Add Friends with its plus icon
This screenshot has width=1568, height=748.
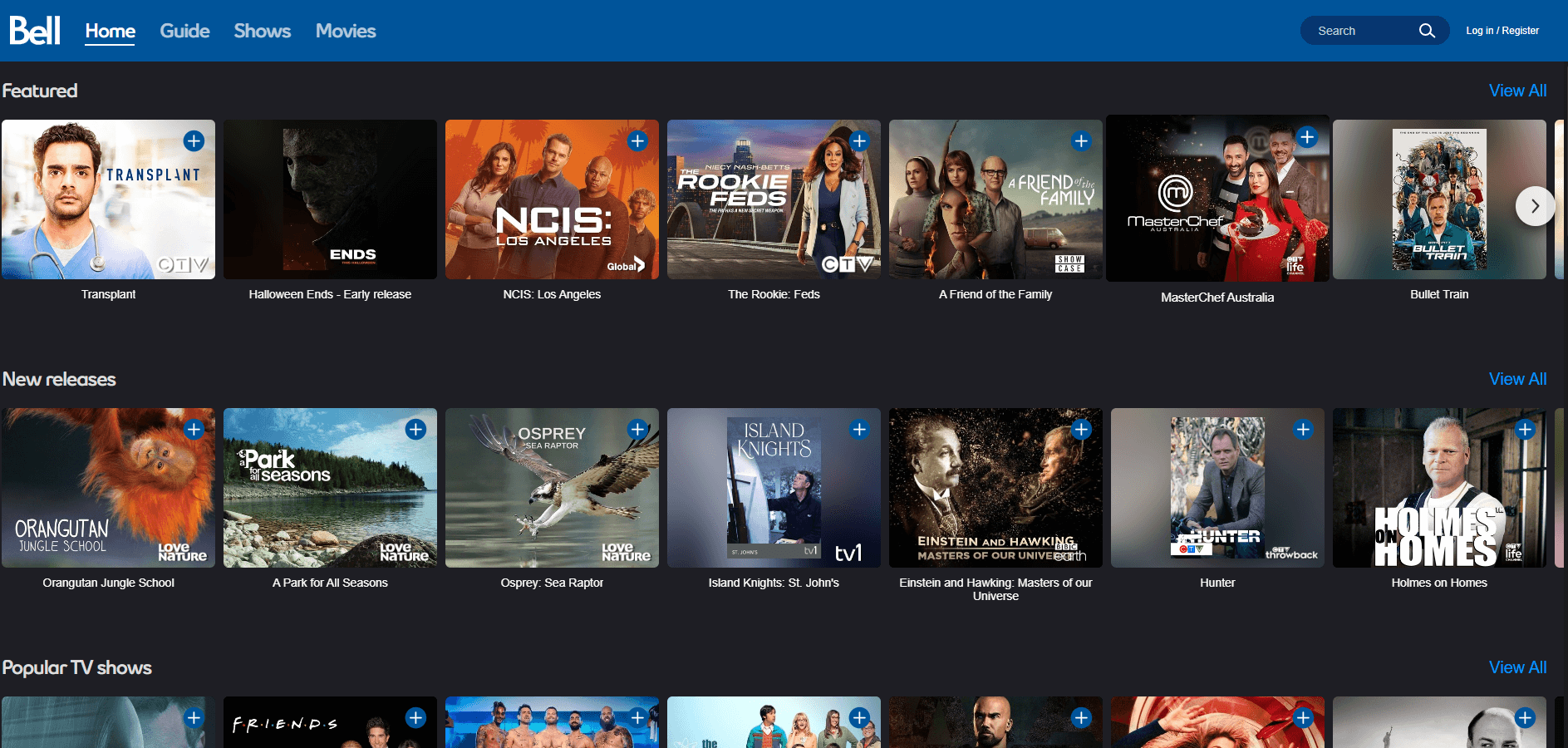415,717
